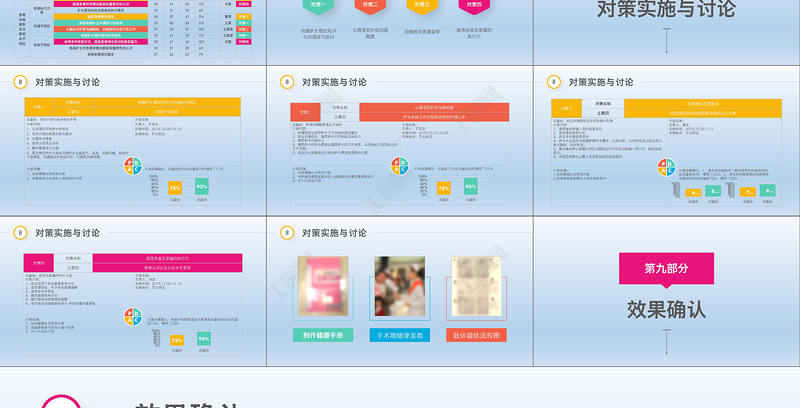Image resolution: width=800 pixels, height=408 pixels.
Task: Click the blue 手术期健康宣教 label
Action: click(x=399, y=335)
